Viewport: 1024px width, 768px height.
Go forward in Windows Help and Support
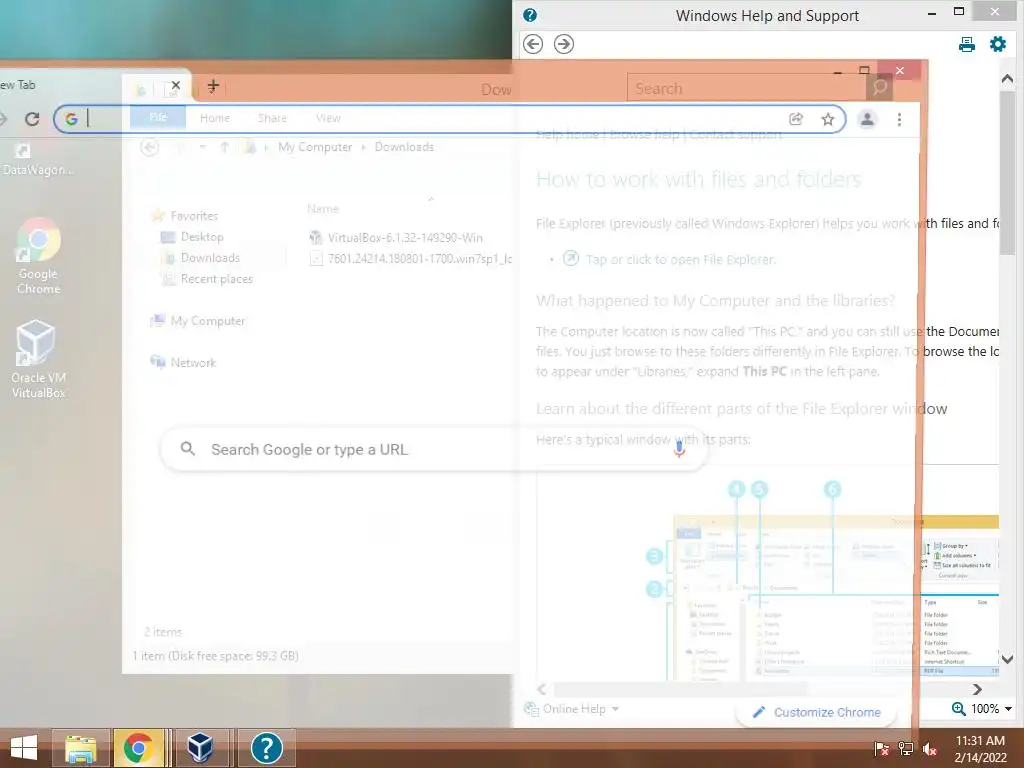(564, 44)
